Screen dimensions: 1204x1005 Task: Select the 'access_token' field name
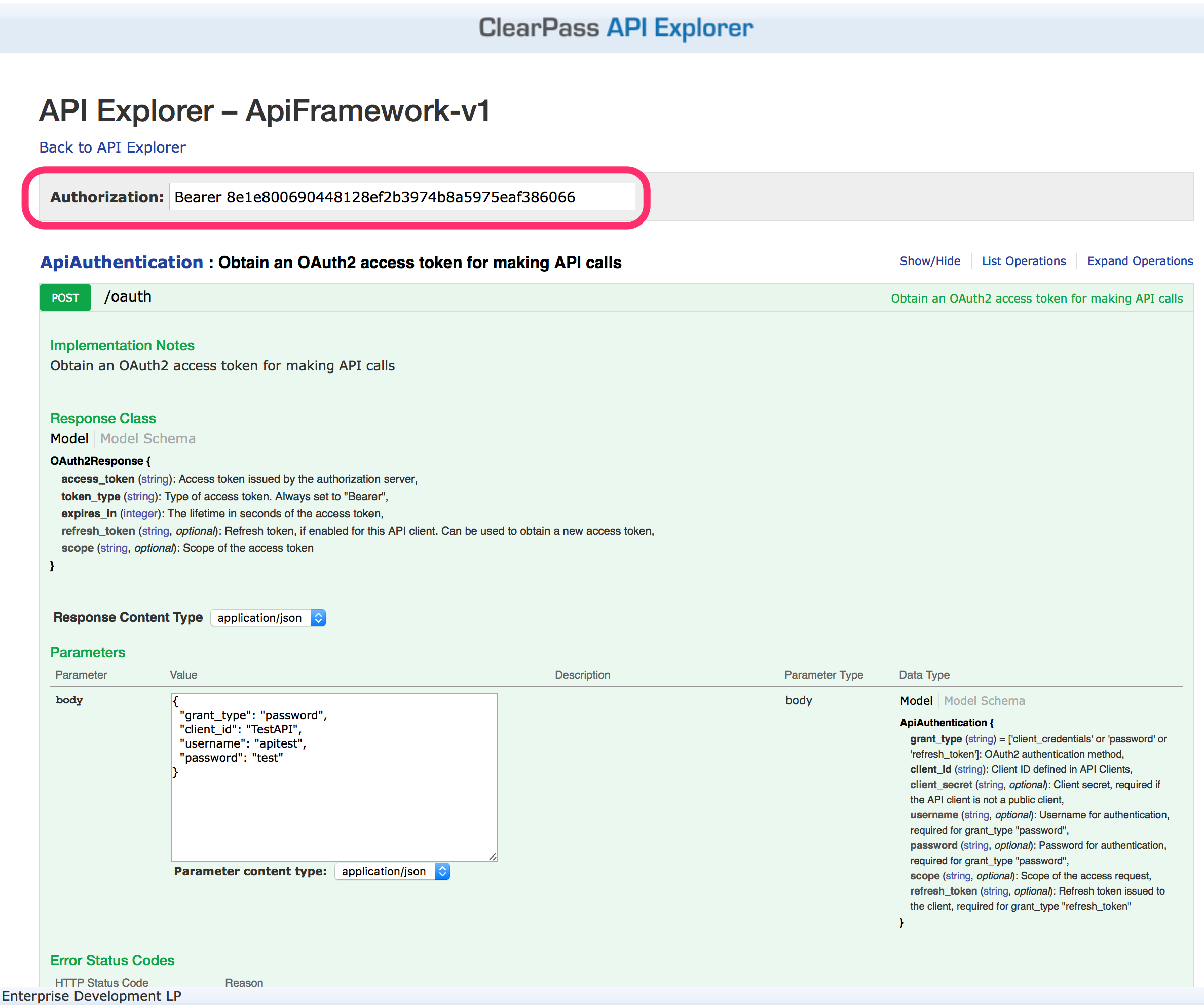(98, 479)
